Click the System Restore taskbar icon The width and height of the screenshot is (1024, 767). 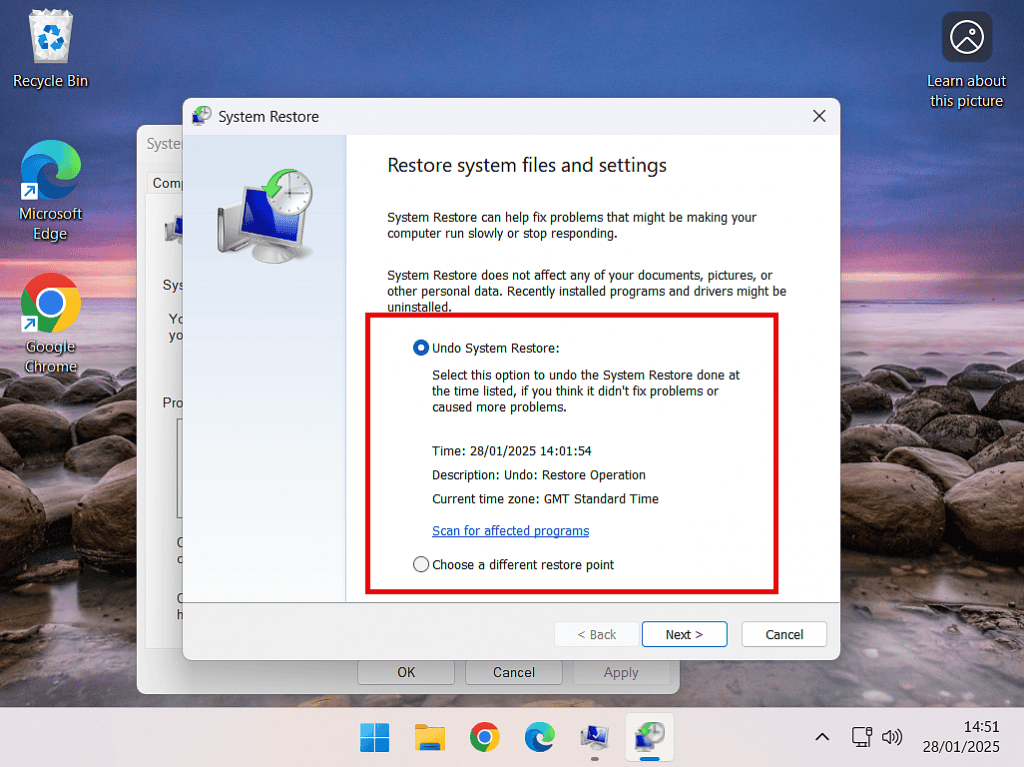click(x=649, y=738)
